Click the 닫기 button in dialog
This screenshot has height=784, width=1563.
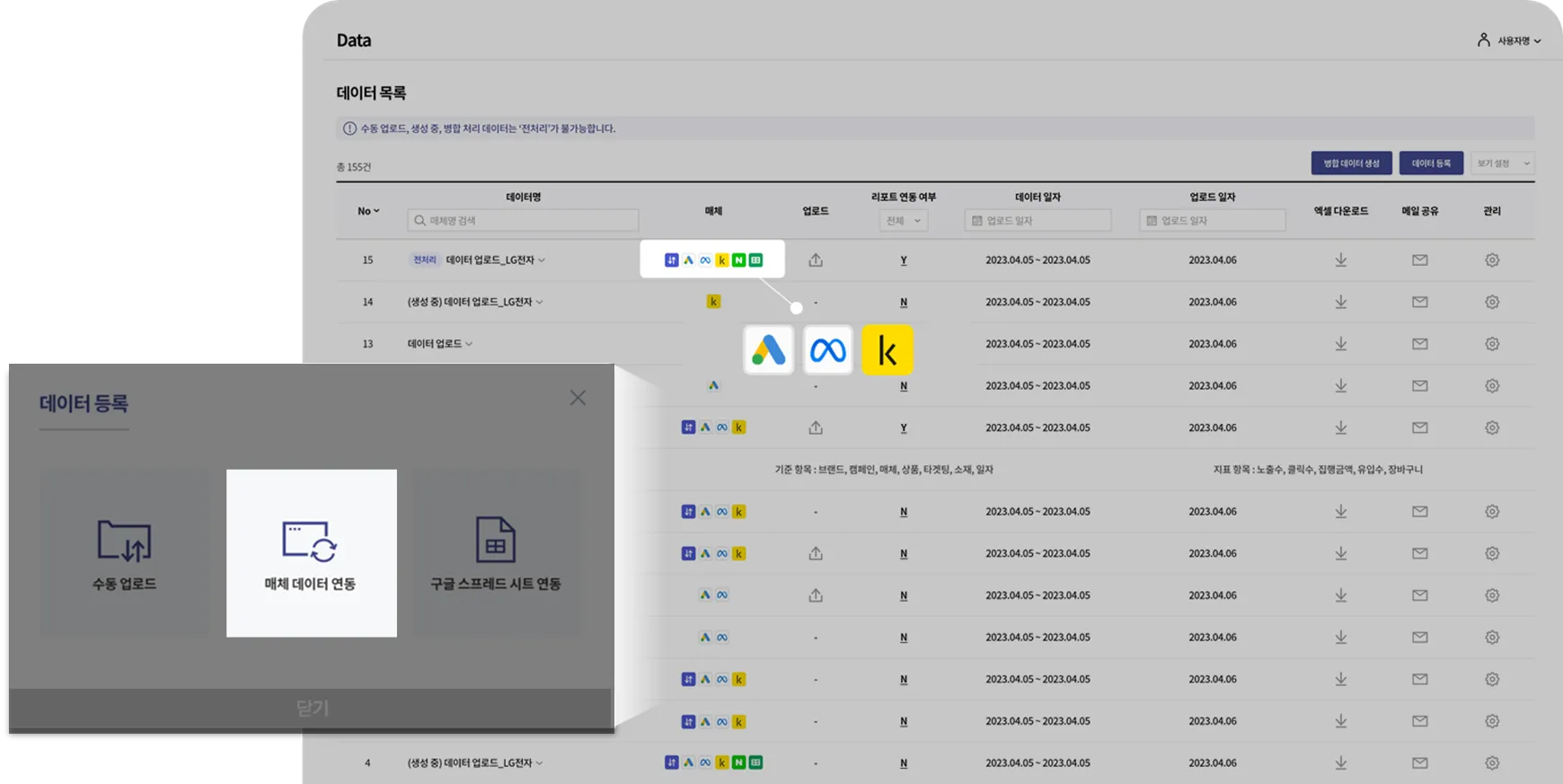coord(312,708)
